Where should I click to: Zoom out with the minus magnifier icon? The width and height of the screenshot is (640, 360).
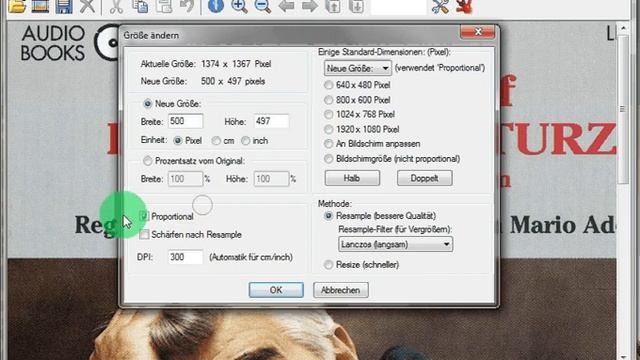coord(262,6)
